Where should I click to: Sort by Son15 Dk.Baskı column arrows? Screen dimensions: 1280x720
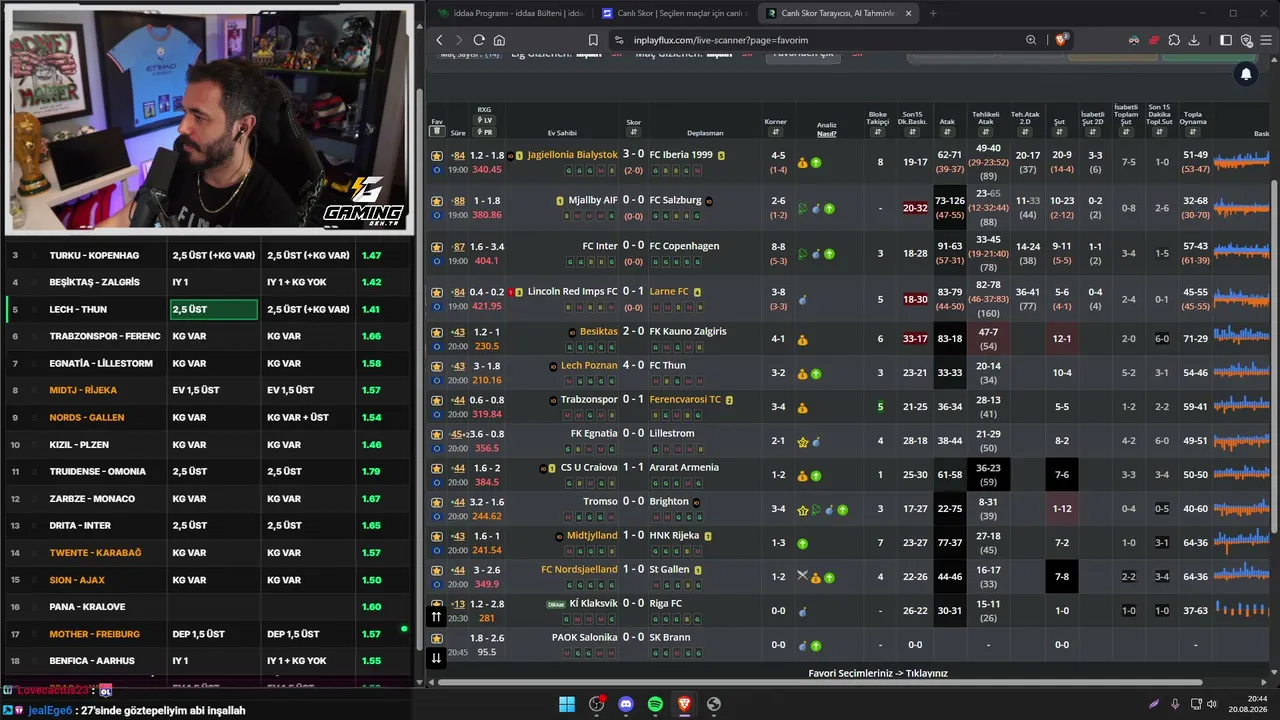coord(912,132)
